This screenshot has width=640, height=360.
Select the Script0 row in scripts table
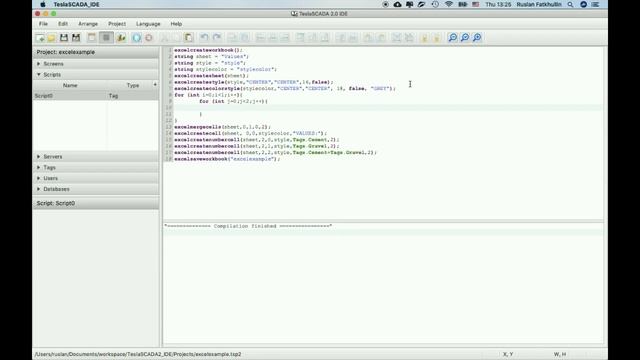click(x=96, y=96)
